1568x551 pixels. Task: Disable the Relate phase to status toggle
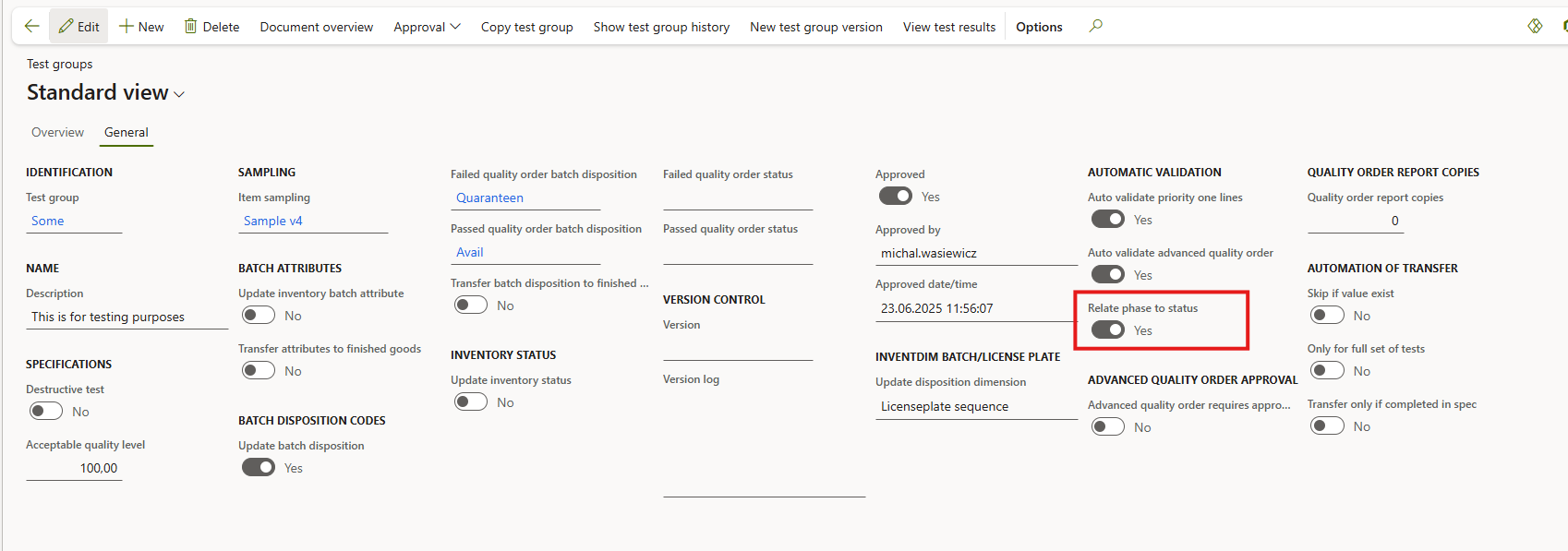tap(1107, 330)
